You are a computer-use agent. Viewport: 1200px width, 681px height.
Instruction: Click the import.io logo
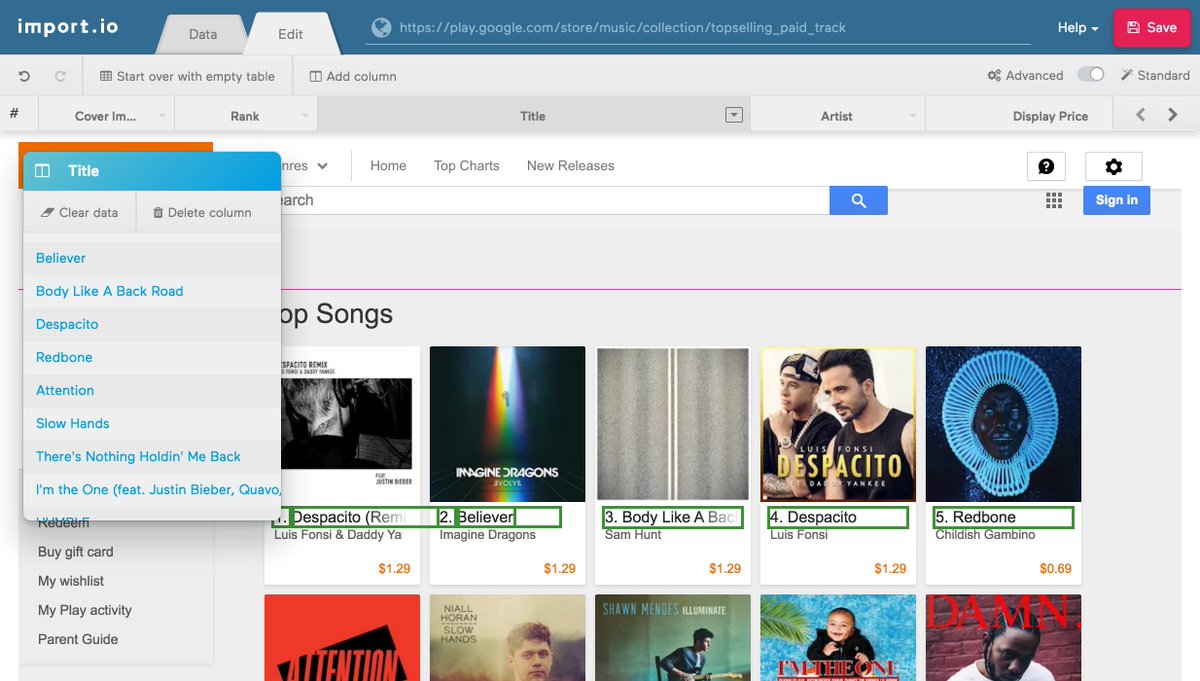68,26
